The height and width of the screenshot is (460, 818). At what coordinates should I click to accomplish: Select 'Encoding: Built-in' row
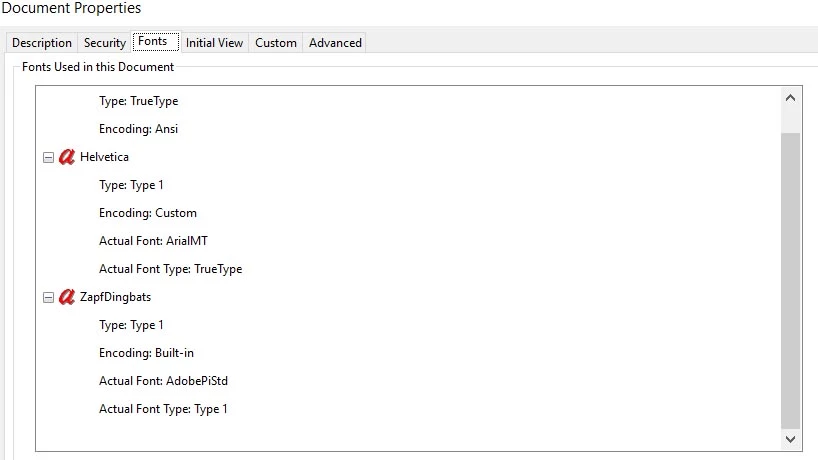click(x=146, y=353)
